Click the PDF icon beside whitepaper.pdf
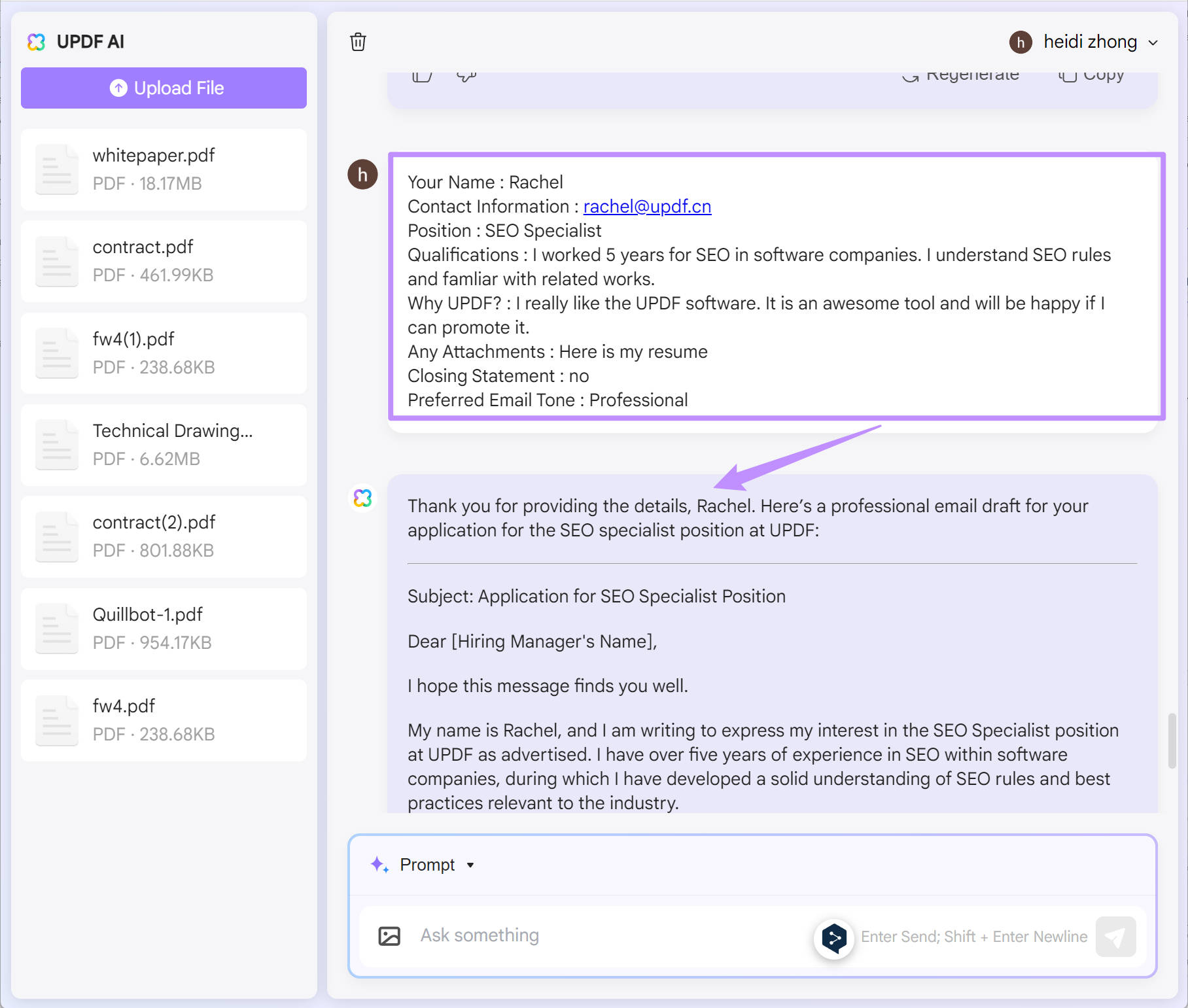Image resolution: width=1188 pixels, height=1008 pixels. [57, 169]
